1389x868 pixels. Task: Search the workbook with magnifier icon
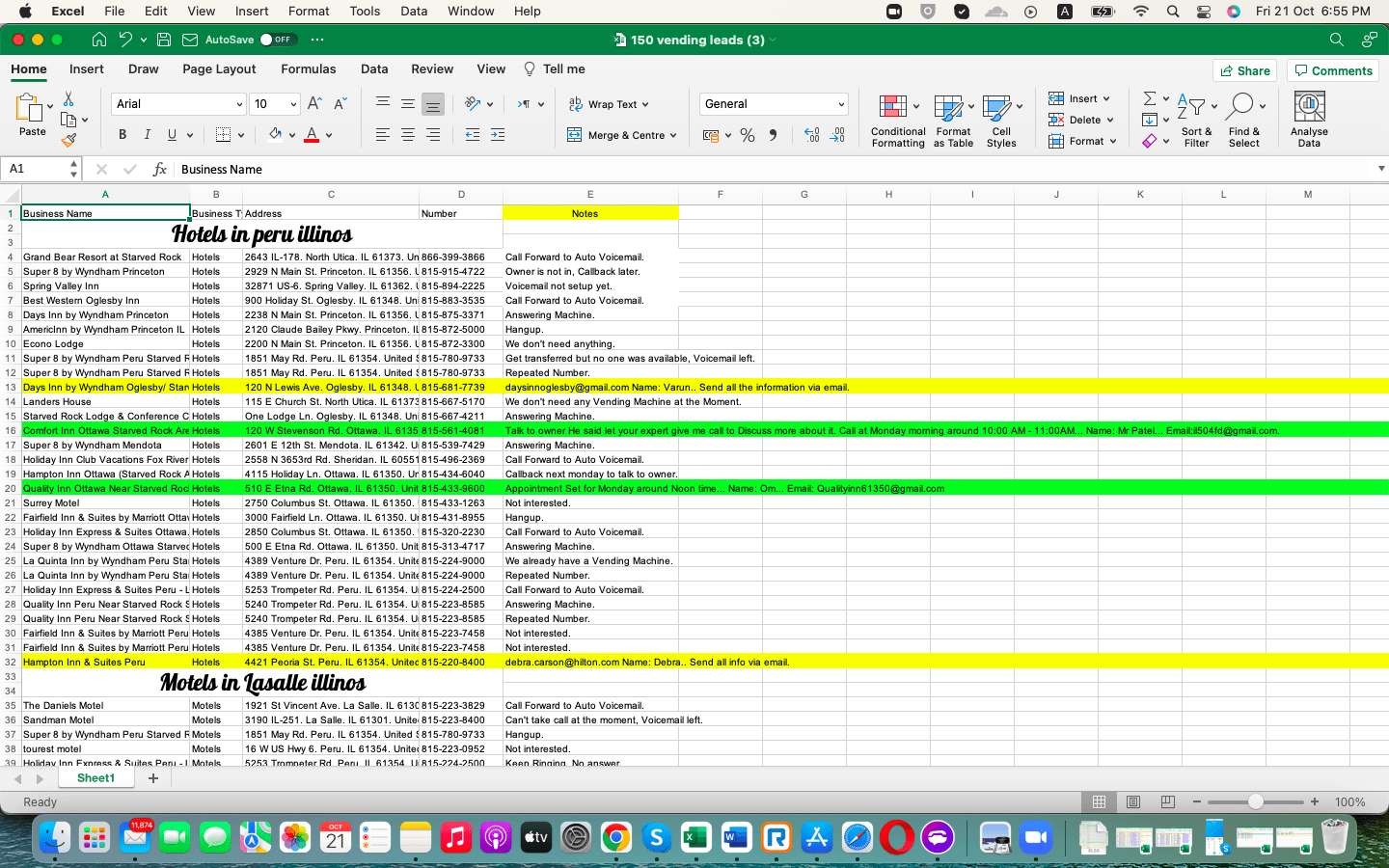1336,40
